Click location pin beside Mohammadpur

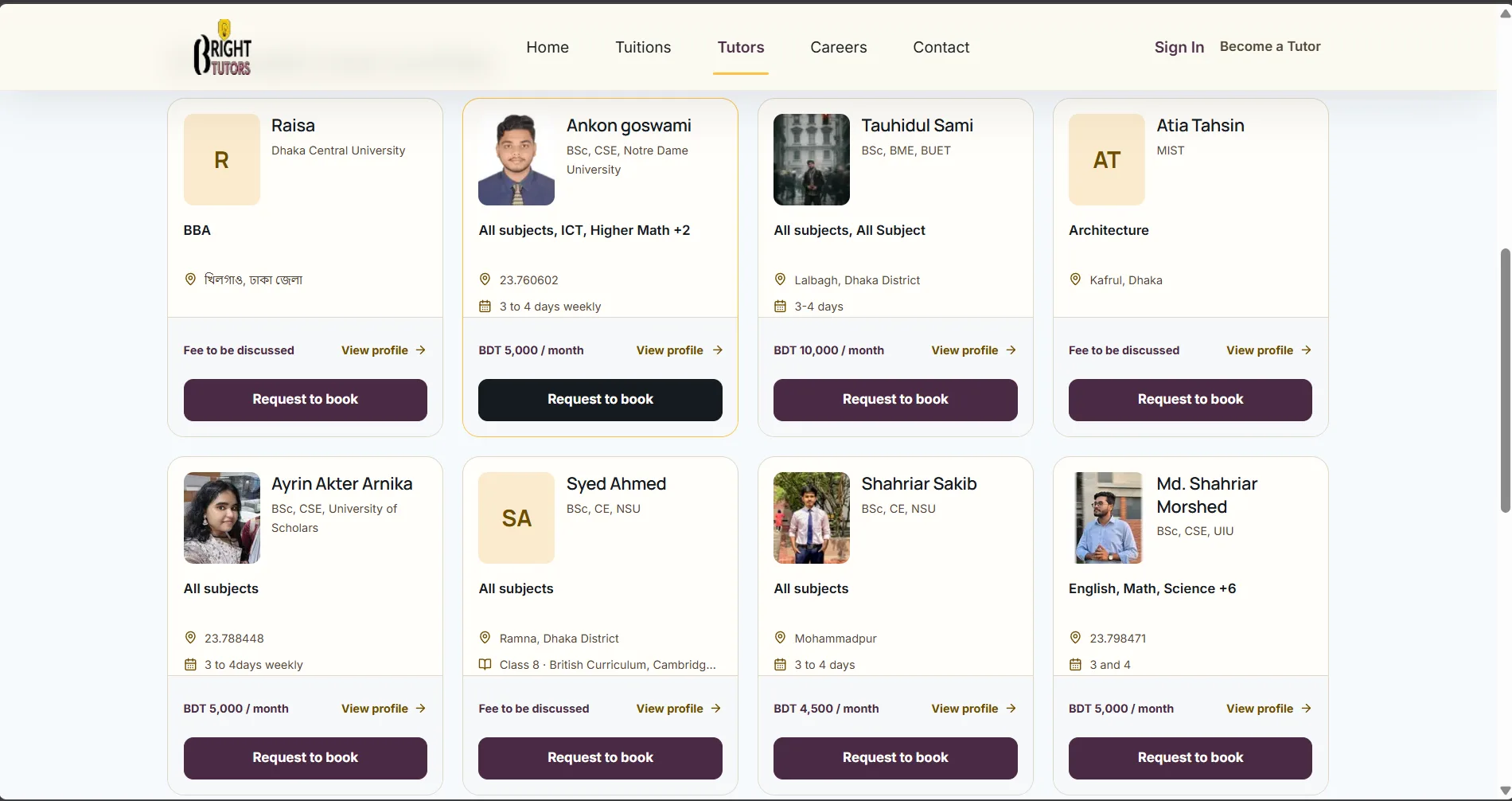[780, 638]
